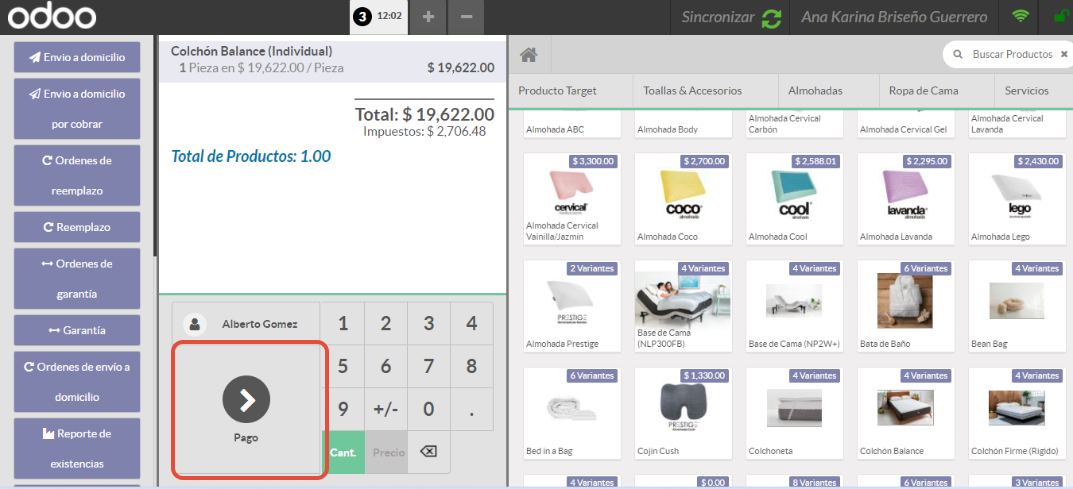Tap the +/- sign key
The width and height of the screenshot is (1073, 489).
[386, 409]
